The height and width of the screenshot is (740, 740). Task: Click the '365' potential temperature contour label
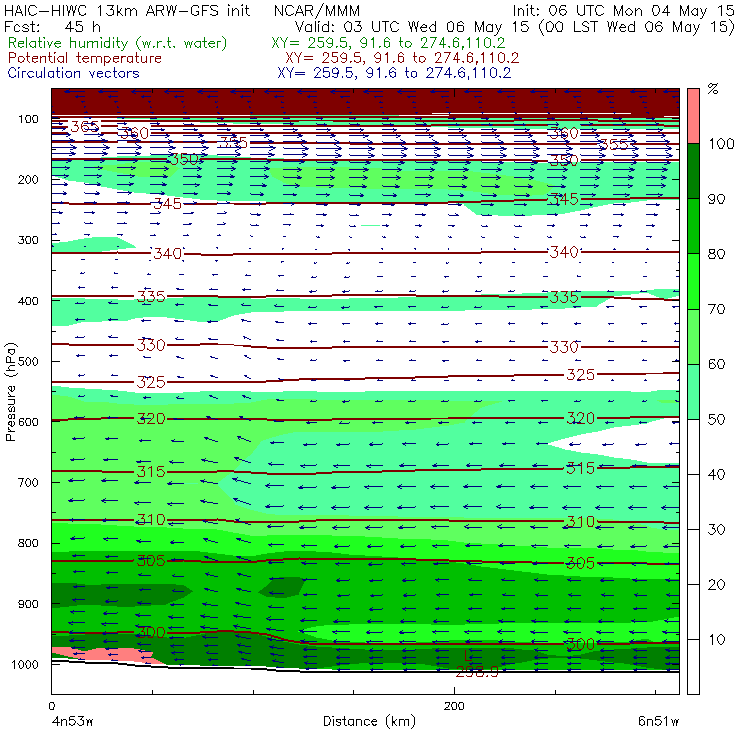(x=85, y=126)
